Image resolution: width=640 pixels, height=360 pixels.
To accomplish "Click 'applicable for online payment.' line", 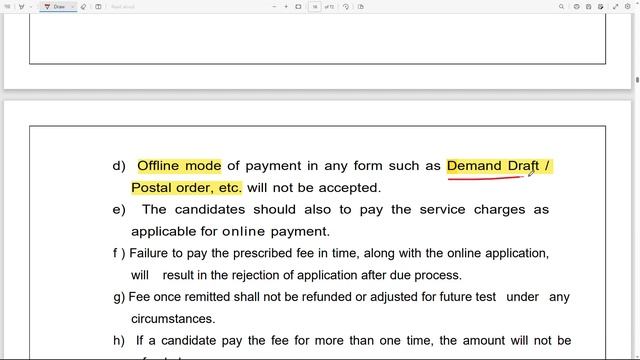I will click(230, 231).
